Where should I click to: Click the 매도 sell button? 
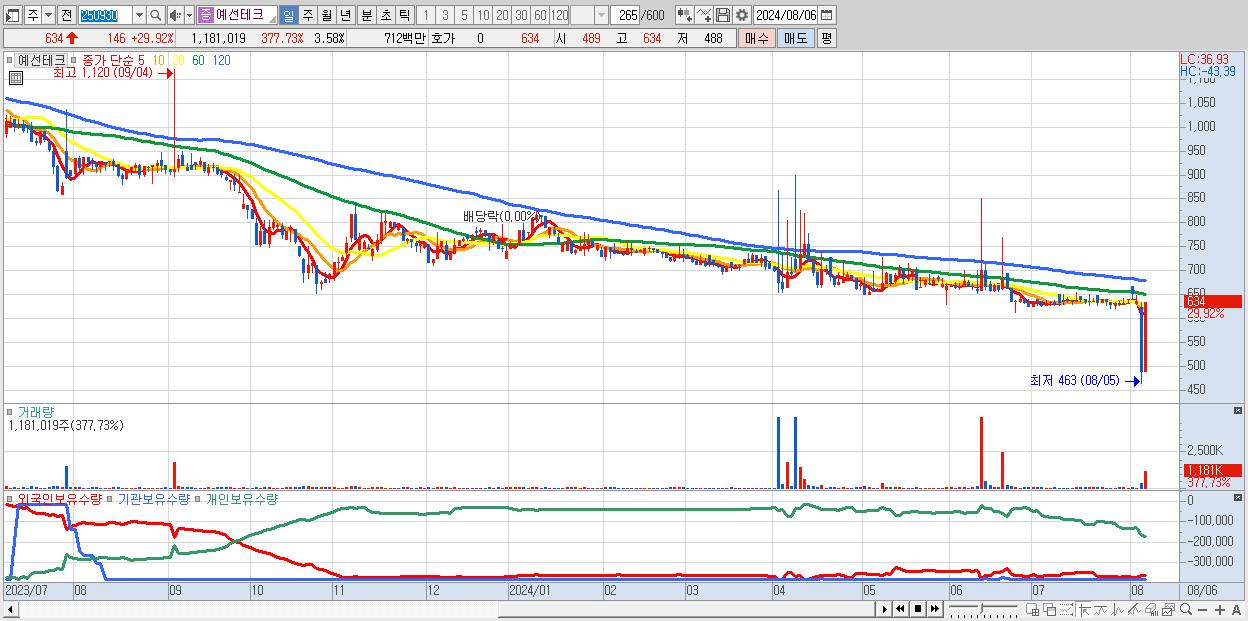tap(795, 38)
